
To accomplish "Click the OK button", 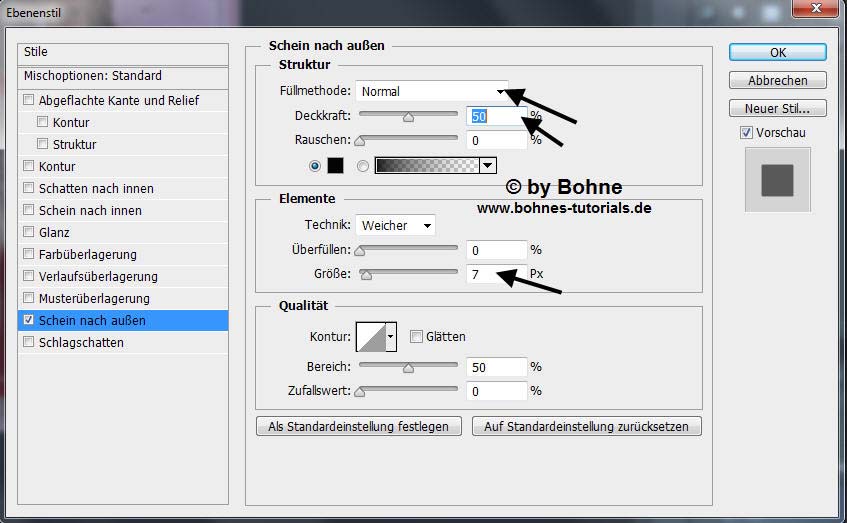I will click(777, 53).
